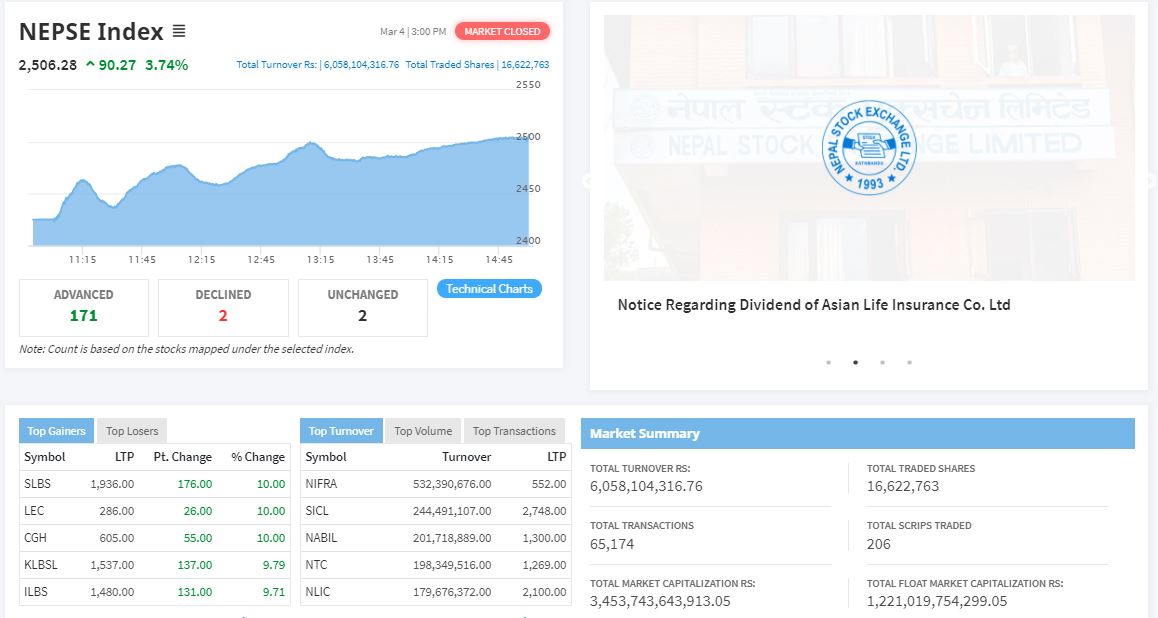Click the index value 2,506.28

[48, 65]
